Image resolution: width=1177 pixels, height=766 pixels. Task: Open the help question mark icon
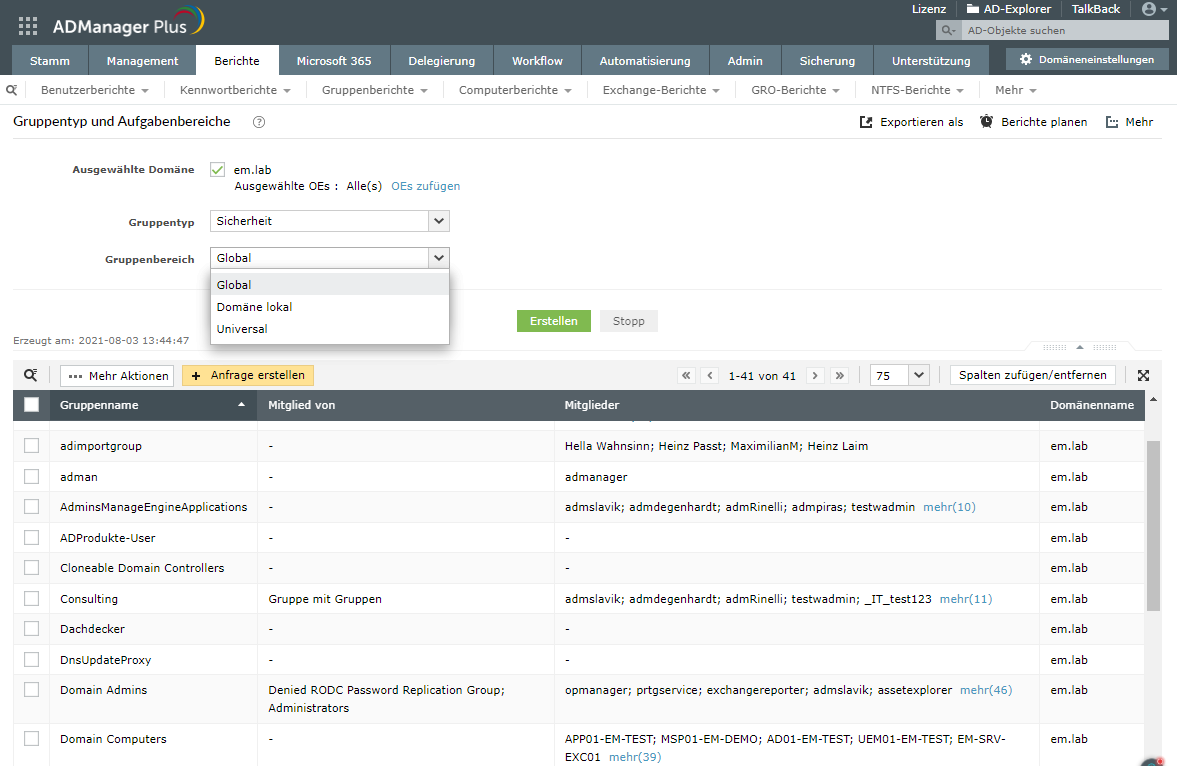[x=259, y=122]
